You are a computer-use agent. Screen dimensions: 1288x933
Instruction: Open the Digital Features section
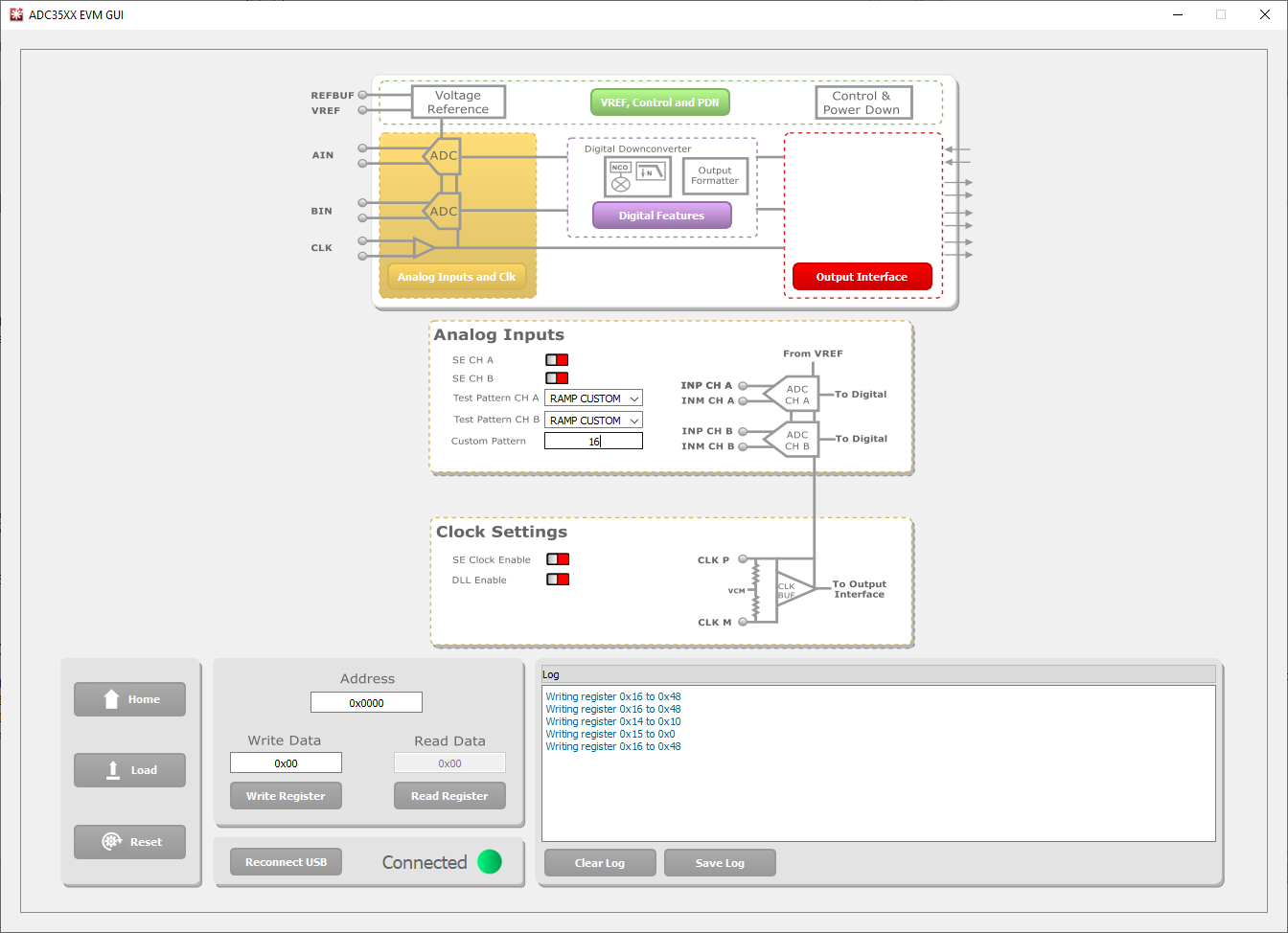point(661,216)
